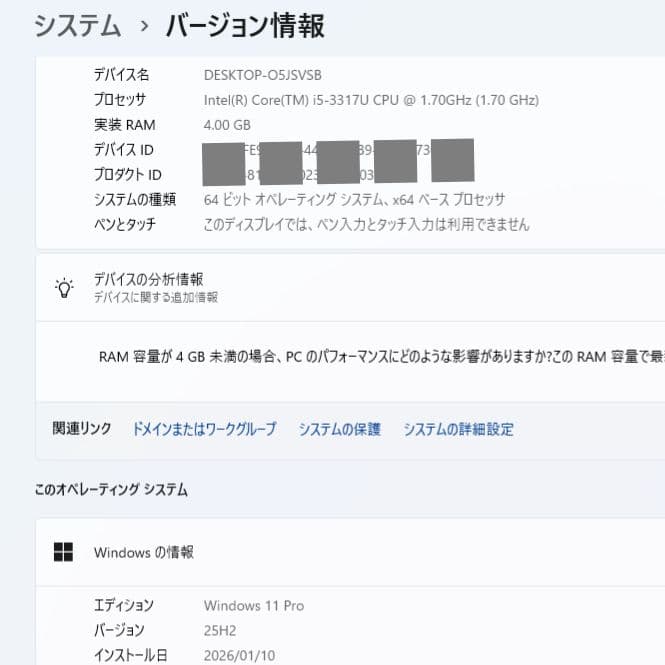Image resolution: width=665 pixels, height=665 pixels.
Task: Click the デバイスに関する追加情報 subtitle
Action: point(156,297)
